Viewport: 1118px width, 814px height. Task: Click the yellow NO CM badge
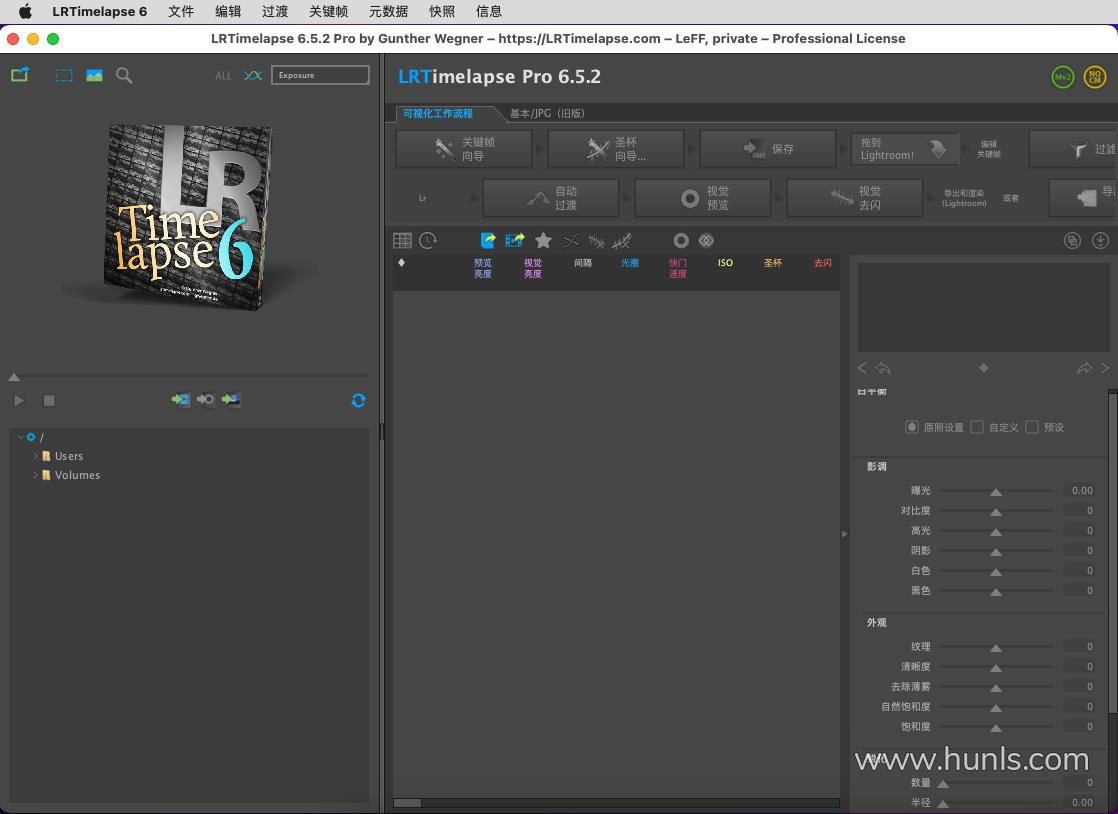point(1094,77)
